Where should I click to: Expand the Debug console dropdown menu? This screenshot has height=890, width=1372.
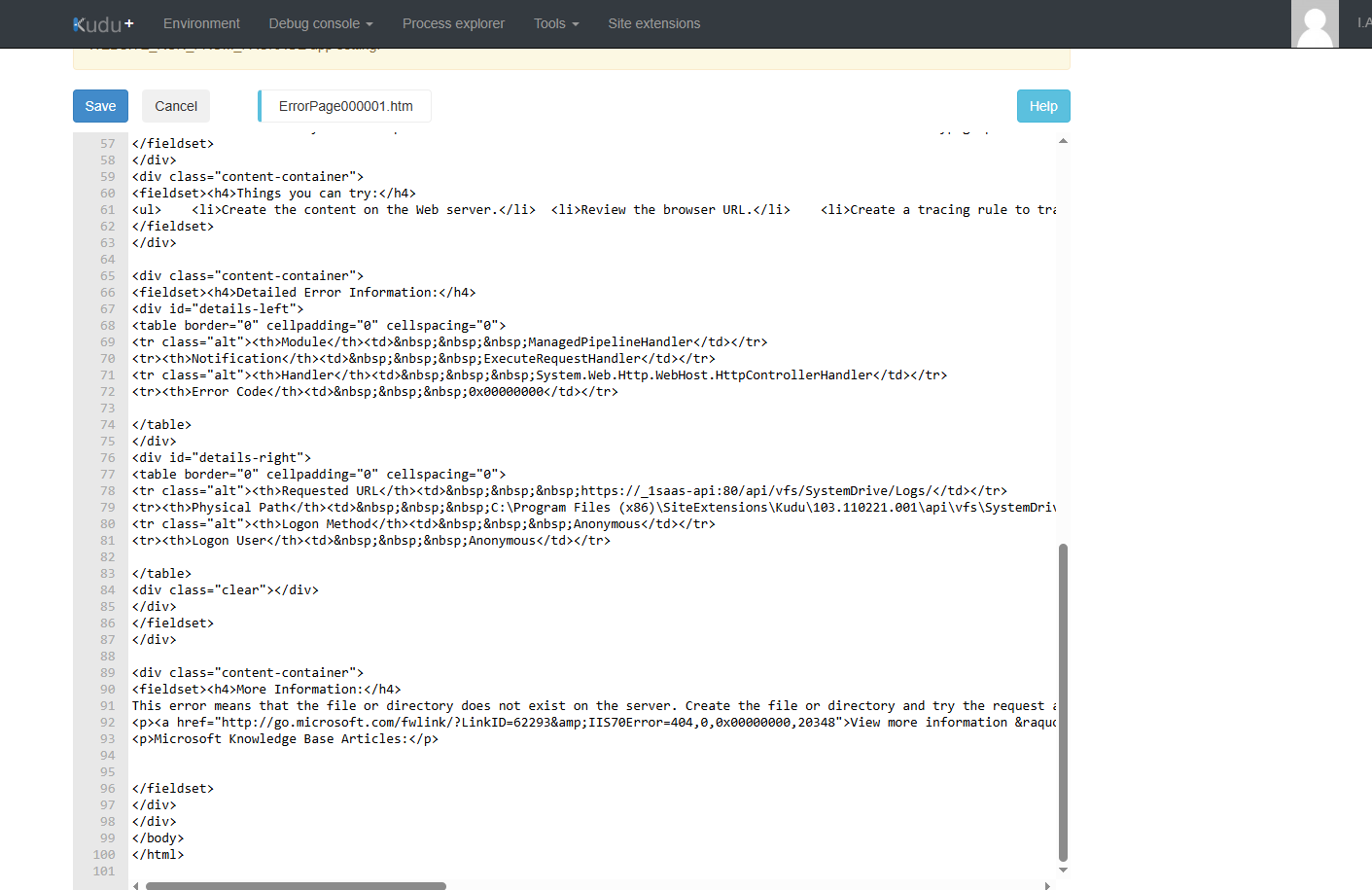pos(320,23)
